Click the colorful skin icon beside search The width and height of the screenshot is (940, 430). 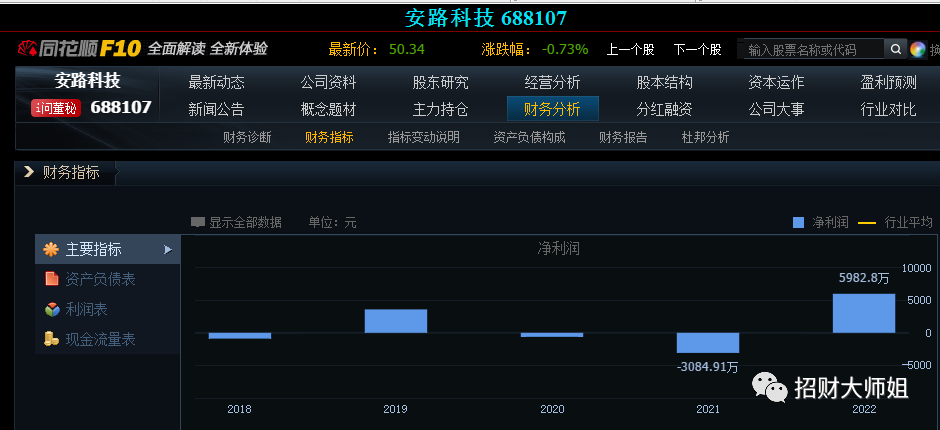coord(918,49)
